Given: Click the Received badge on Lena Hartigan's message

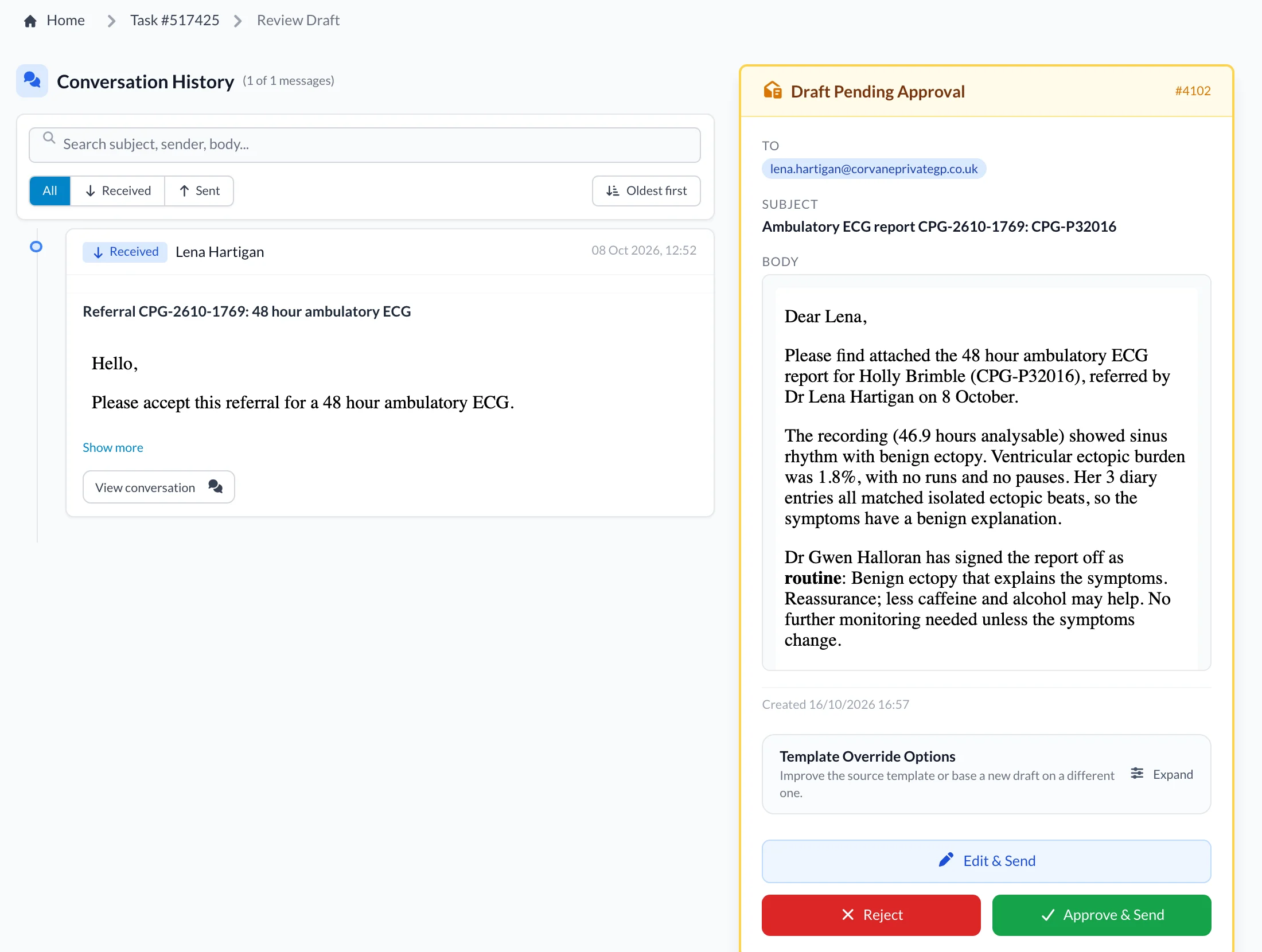Looking at the screenshot, I should (125, 252).
